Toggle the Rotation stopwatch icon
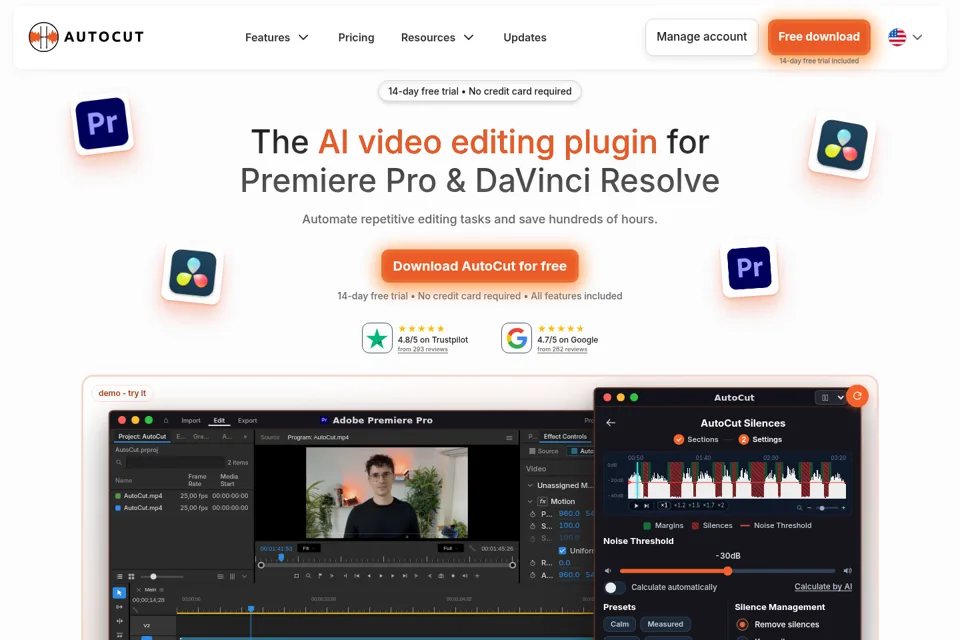Screen dimensions: 960x640 pos(533,563)
